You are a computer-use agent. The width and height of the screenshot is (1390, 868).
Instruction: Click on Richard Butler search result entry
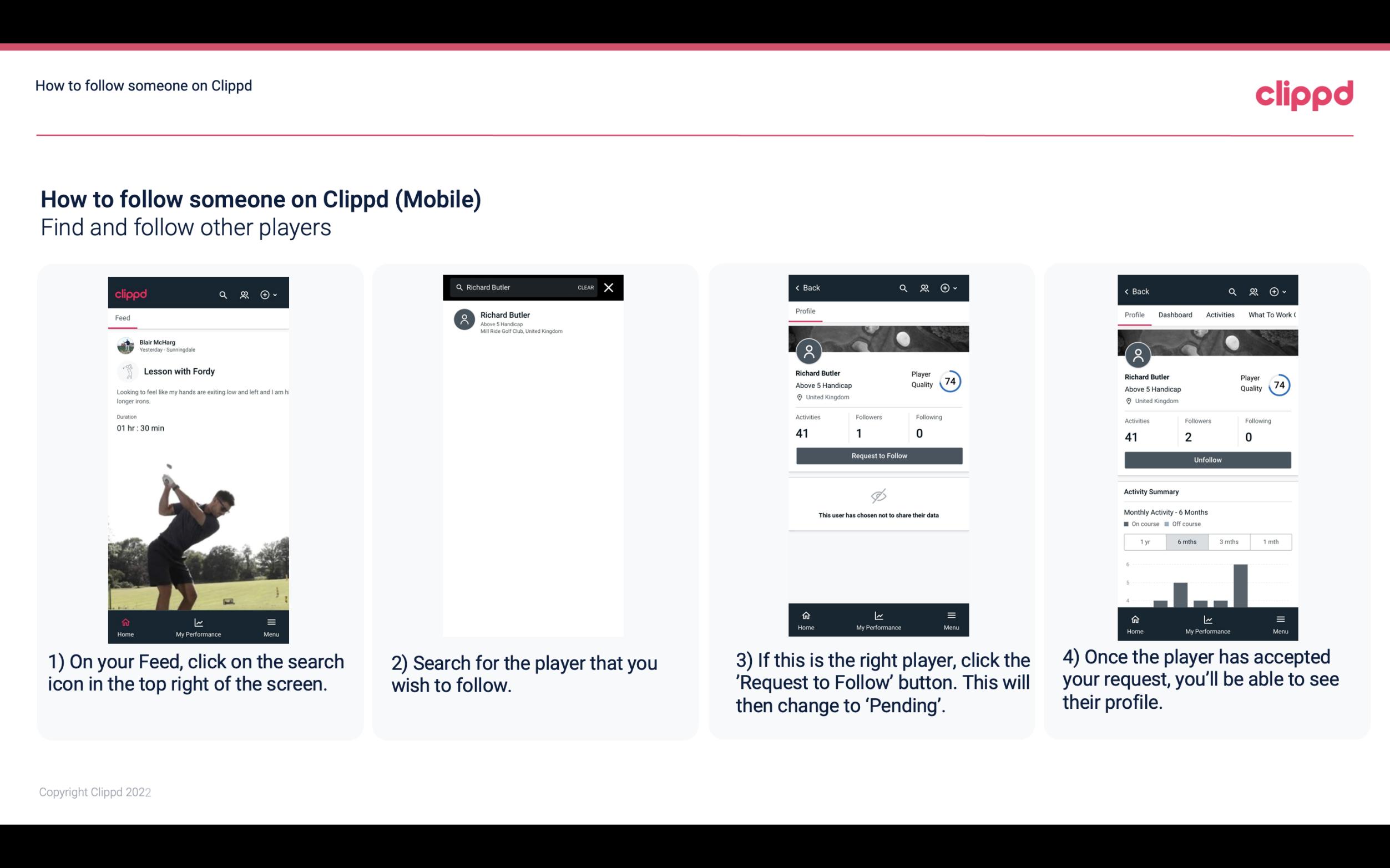click(535, 321)
